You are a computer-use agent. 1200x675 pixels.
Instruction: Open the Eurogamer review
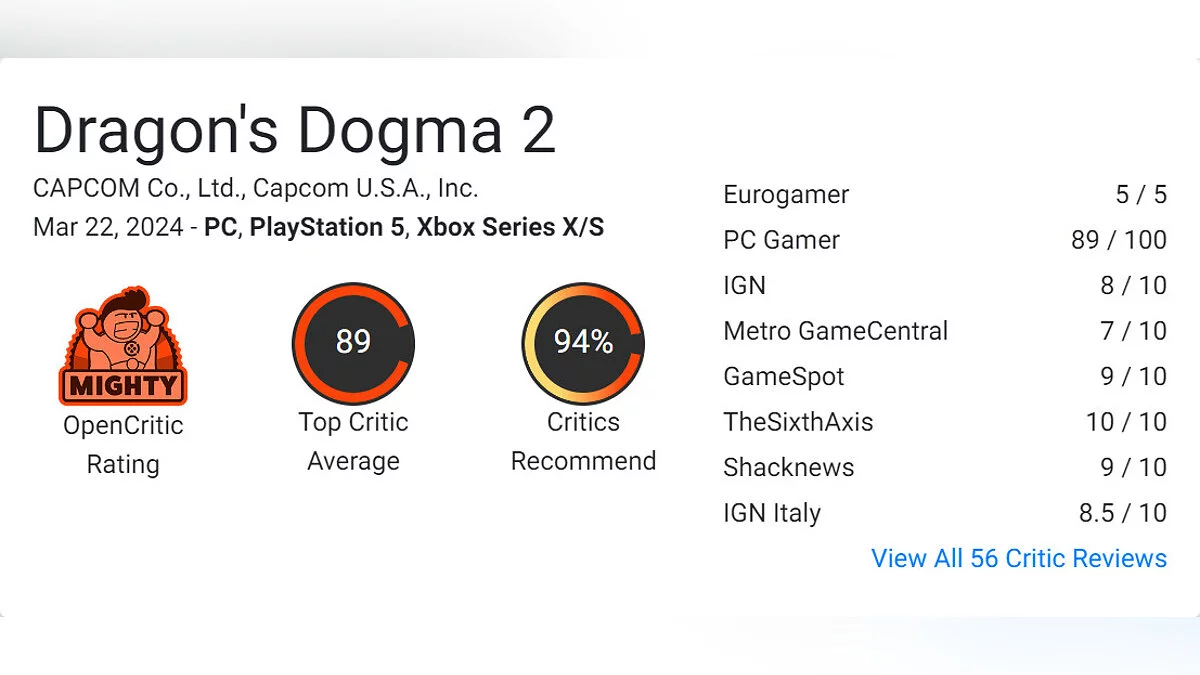786,194
